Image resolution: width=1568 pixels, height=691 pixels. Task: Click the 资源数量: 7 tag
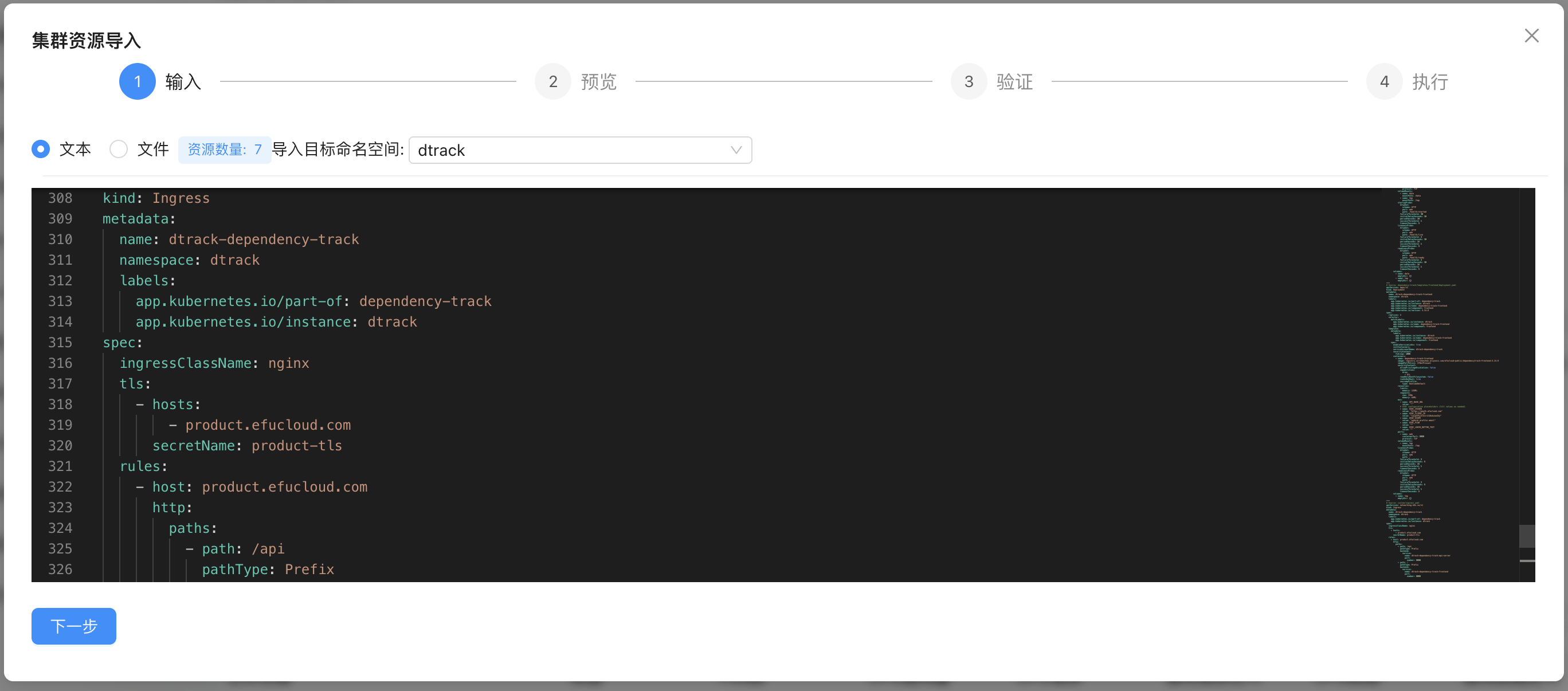click(224, 150)
